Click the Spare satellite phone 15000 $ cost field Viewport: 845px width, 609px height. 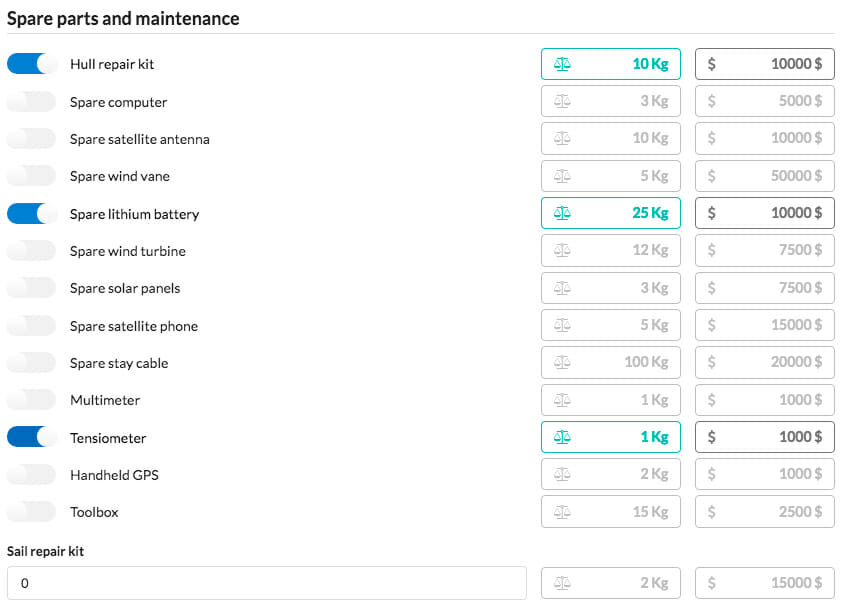pyautogui.click(x=765, y=326)
